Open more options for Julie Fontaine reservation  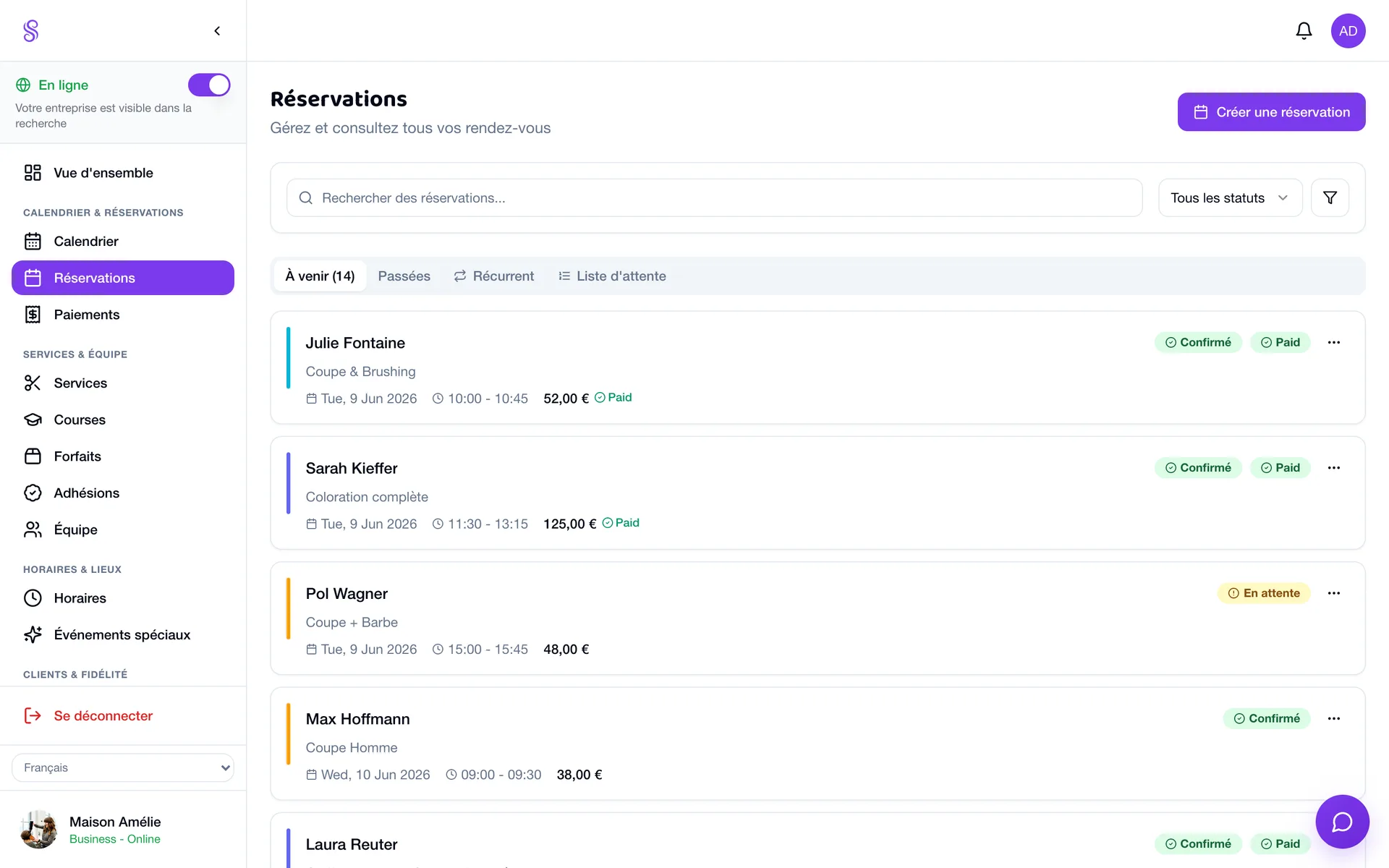click(x=1334, y=343)
